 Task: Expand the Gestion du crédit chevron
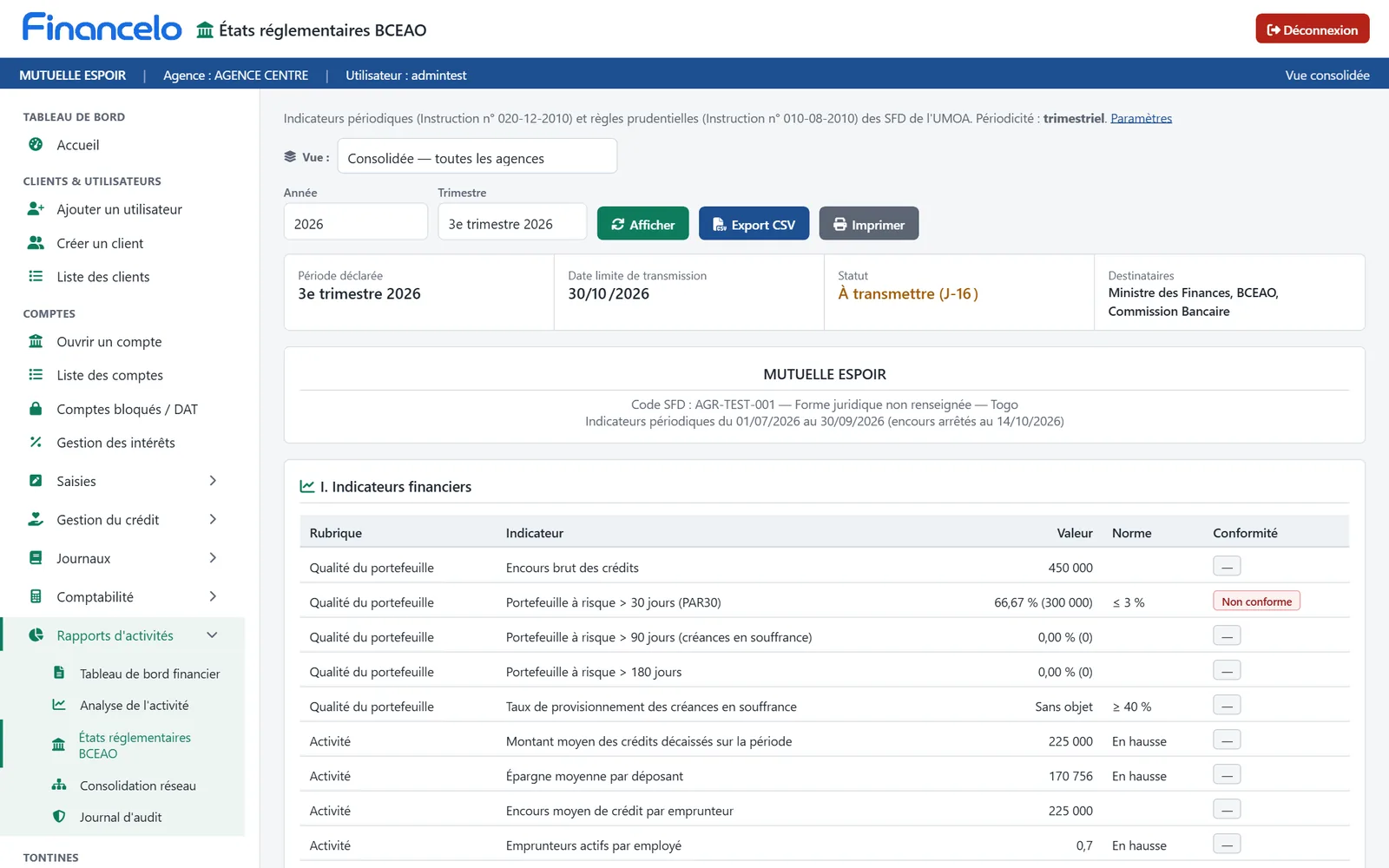coord(213,519)
